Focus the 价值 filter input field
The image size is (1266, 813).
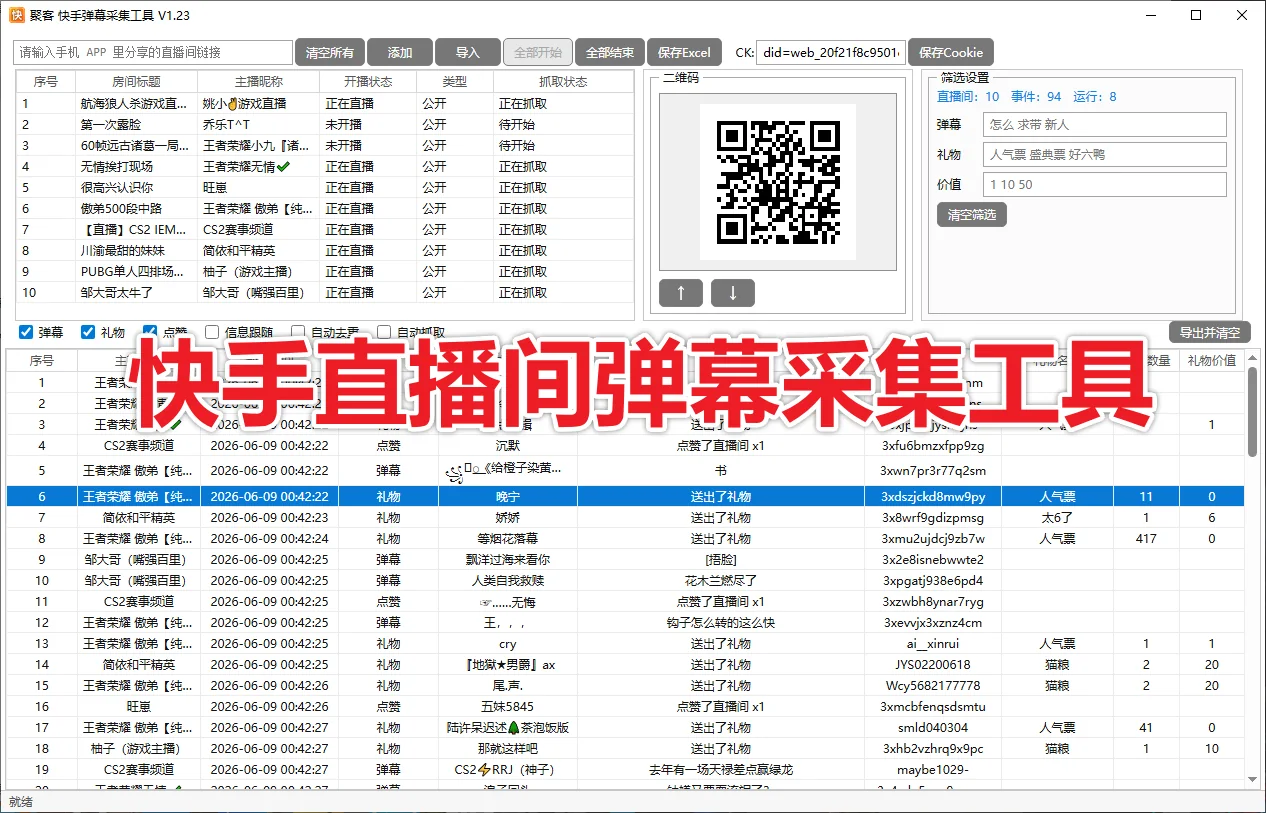(x=1105, y=184)
